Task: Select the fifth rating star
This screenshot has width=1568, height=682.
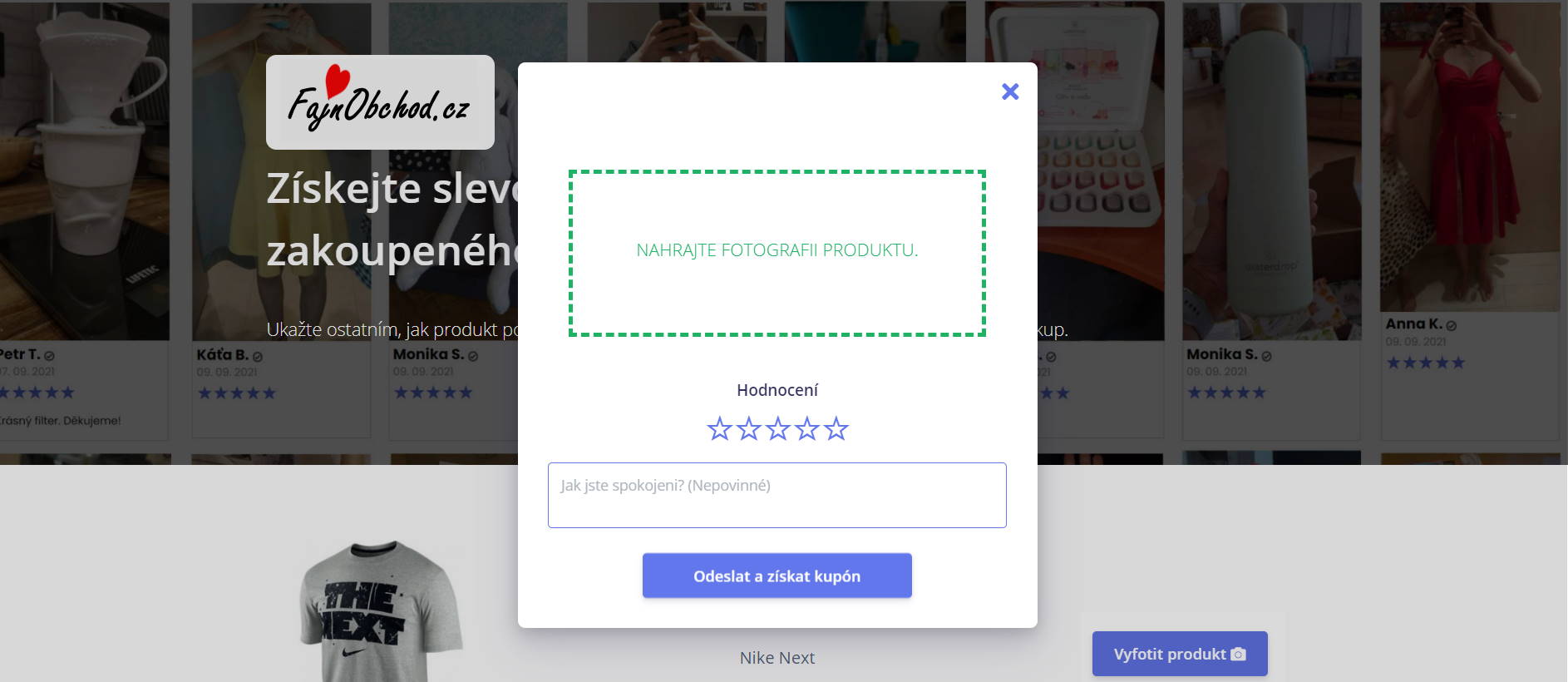Action: click(x=836, y=429)
